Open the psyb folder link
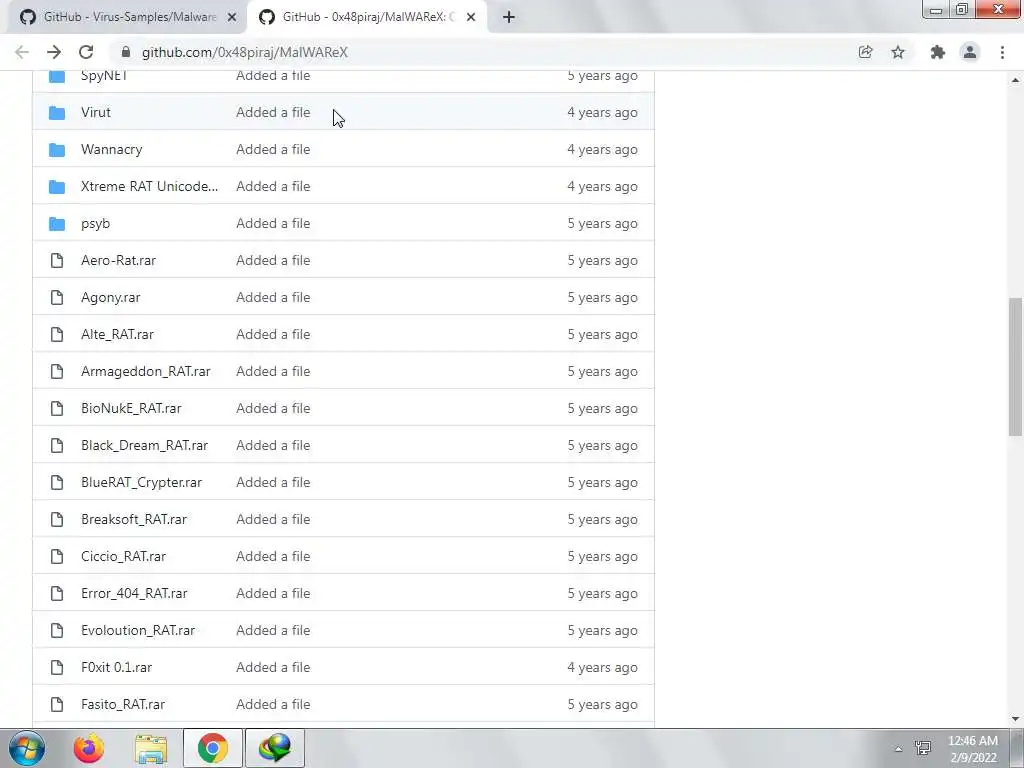 (95, 223)
